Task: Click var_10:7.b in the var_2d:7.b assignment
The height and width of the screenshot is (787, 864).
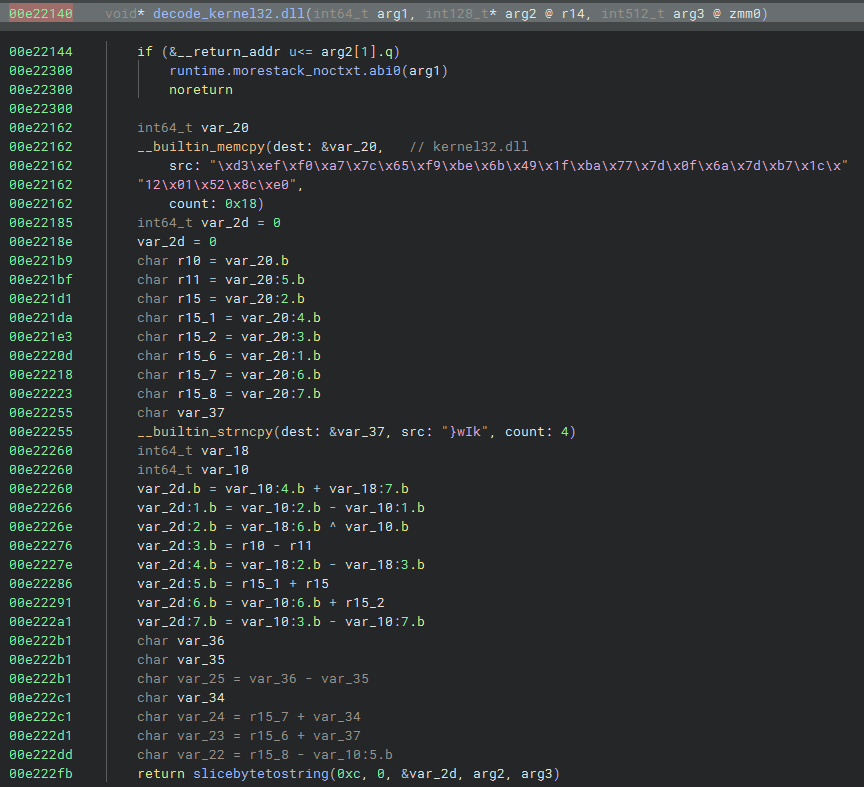Action: point(385,622)
